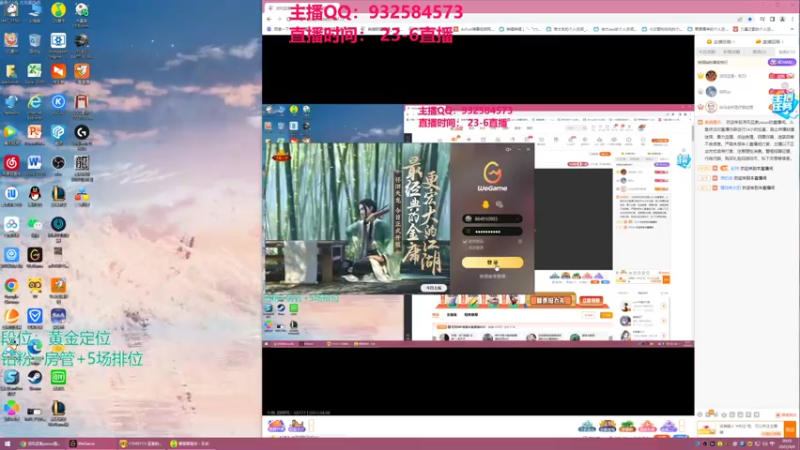Open the WeChat desktop icon

[x=35, y=224]
